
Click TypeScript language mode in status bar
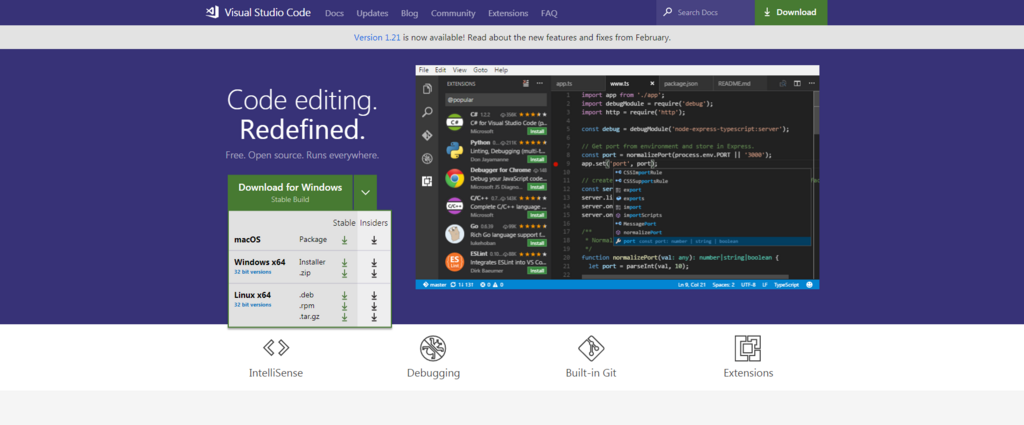click(787, 285)
